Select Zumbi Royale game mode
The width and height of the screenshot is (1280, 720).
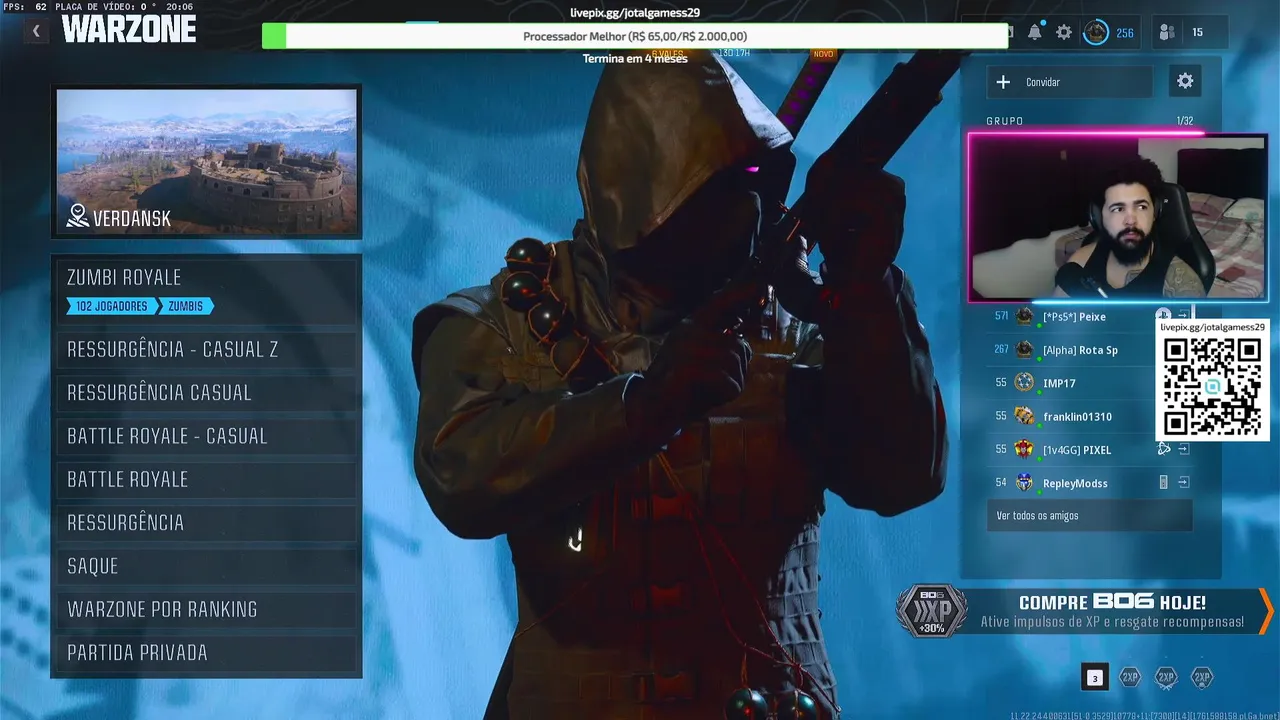(207, 290)
